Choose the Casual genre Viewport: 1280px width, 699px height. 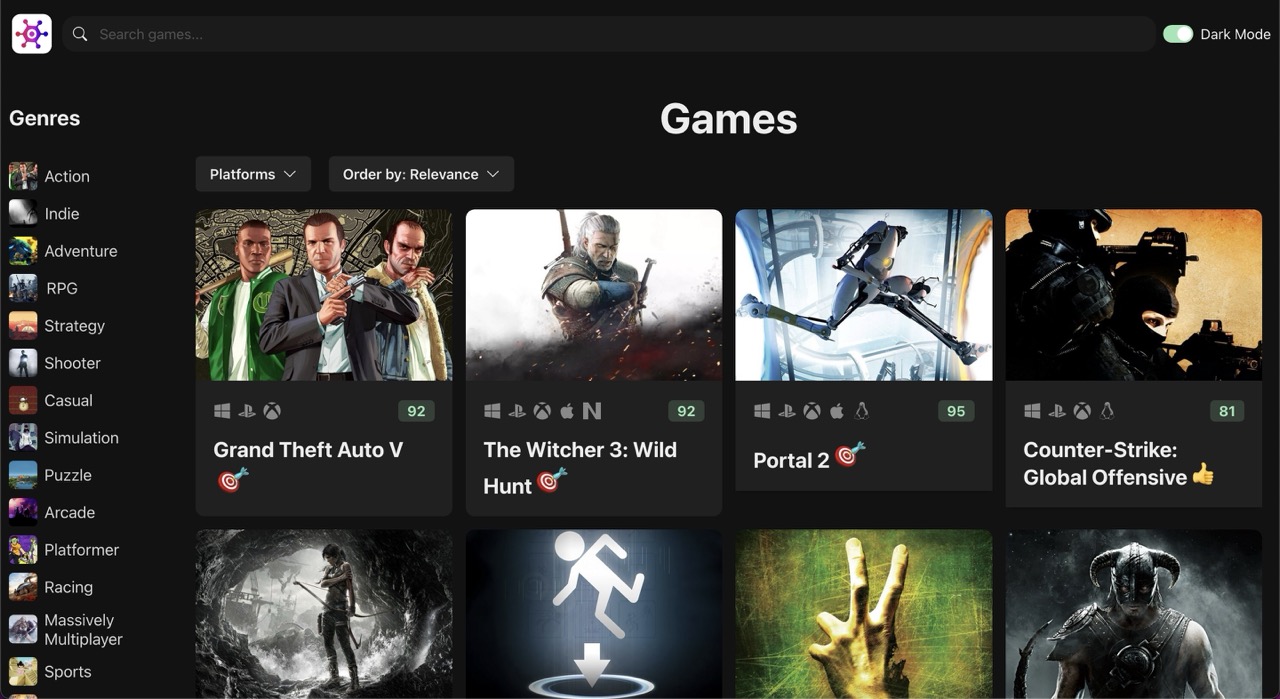click(69, 400)
